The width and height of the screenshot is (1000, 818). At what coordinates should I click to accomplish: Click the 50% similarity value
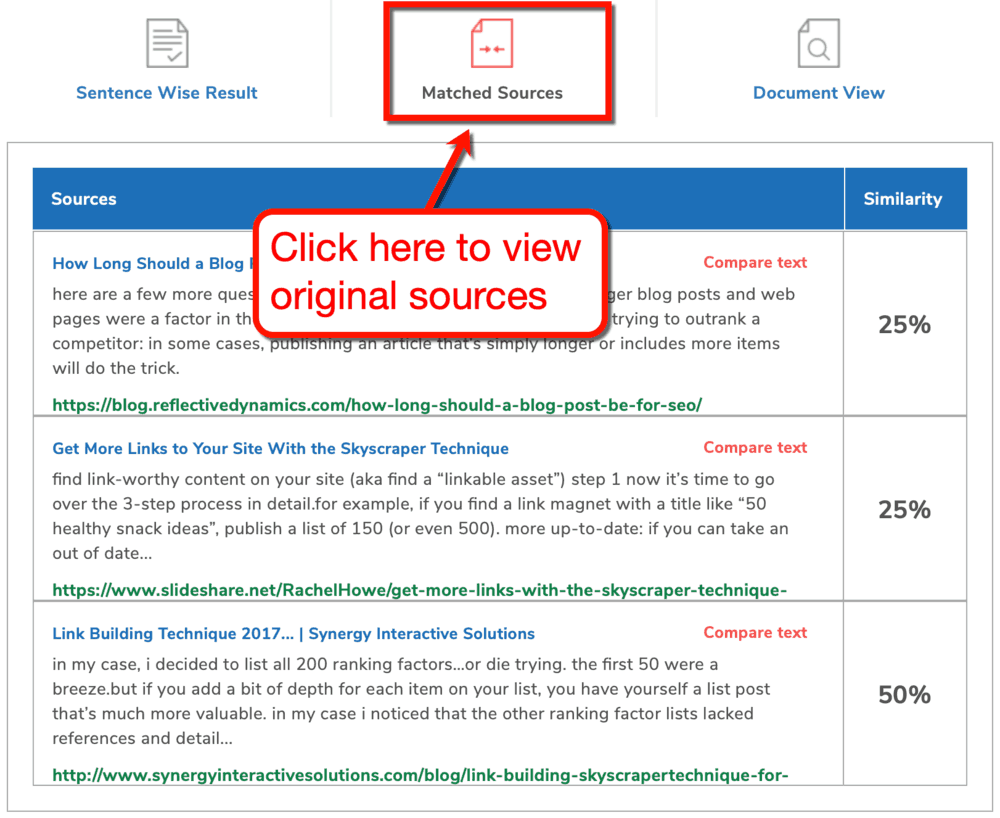905,694
